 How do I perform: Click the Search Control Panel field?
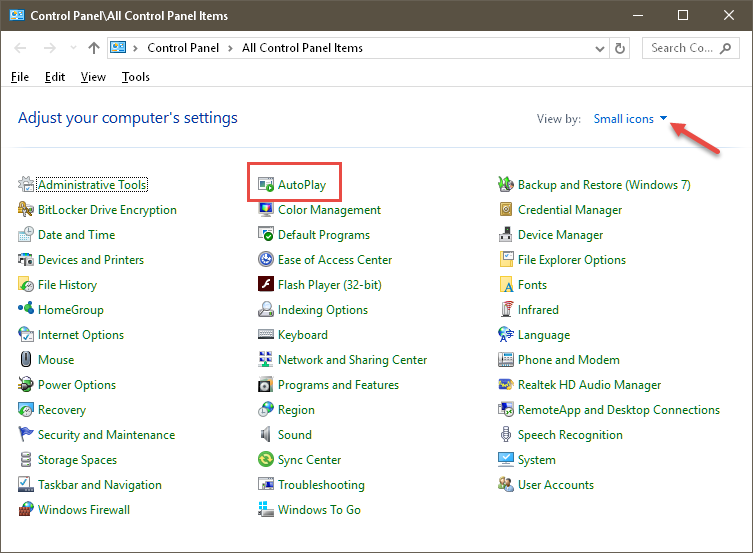(691, 48)
